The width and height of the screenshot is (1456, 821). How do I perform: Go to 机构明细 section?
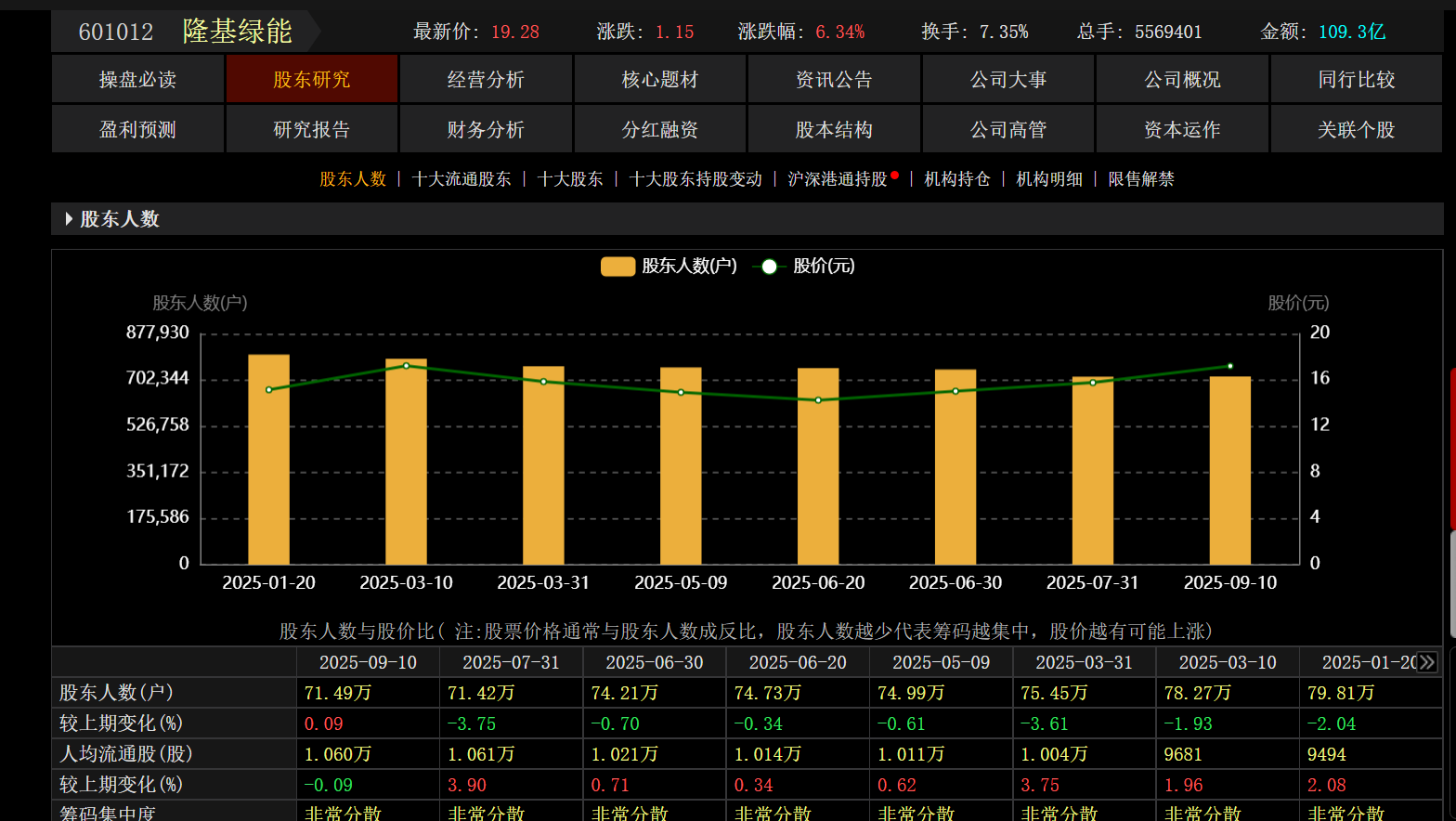tap(1049, 179)
